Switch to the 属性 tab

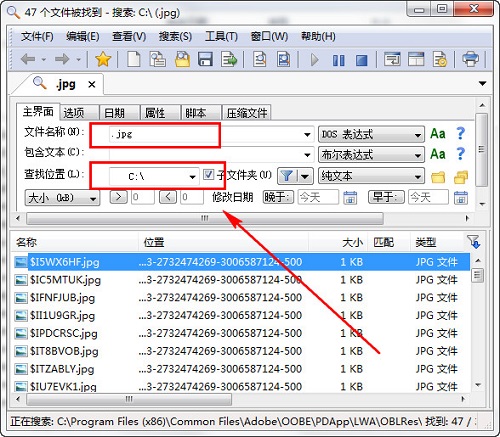click(160, 113)
